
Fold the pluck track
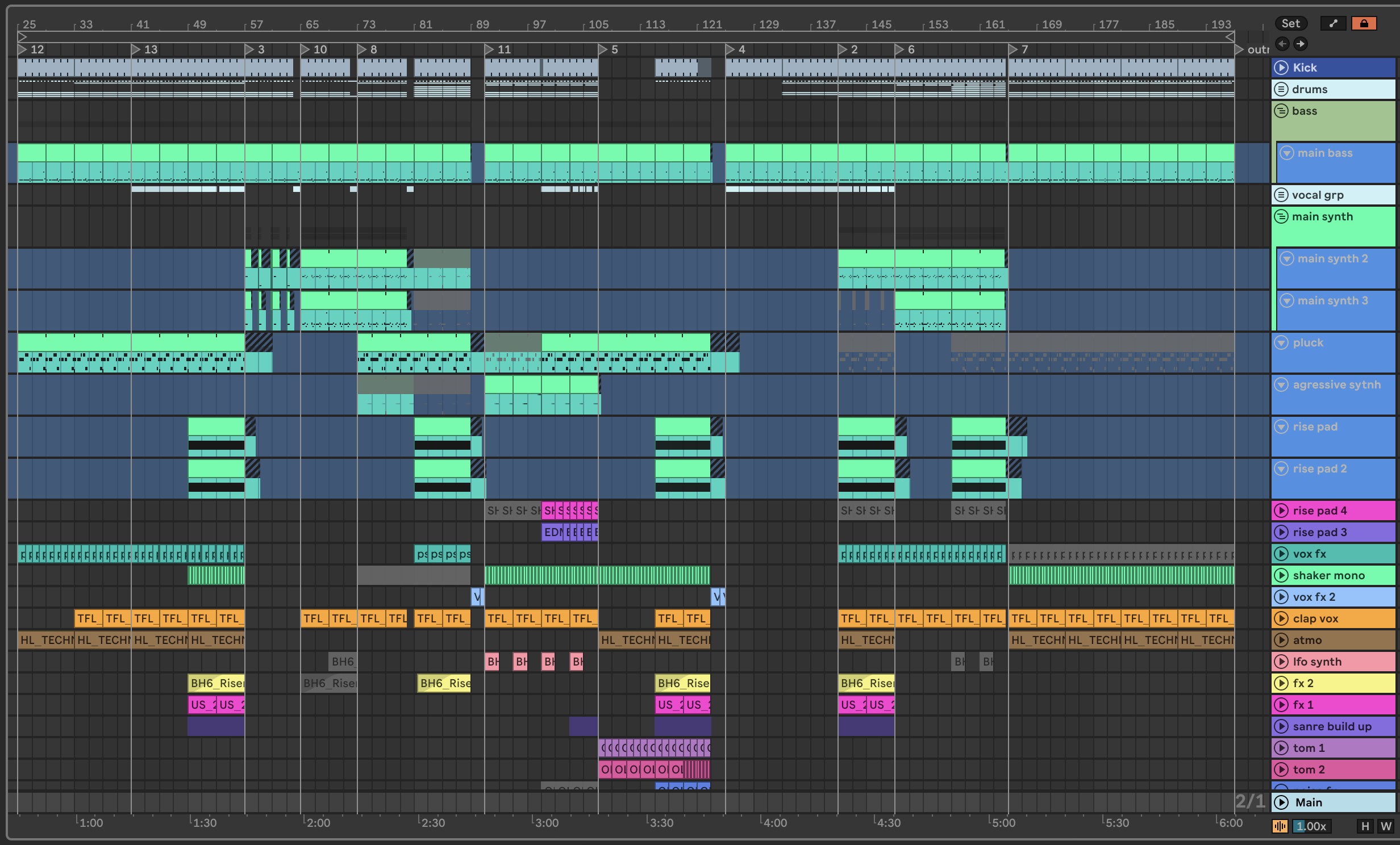[1281, 342]
